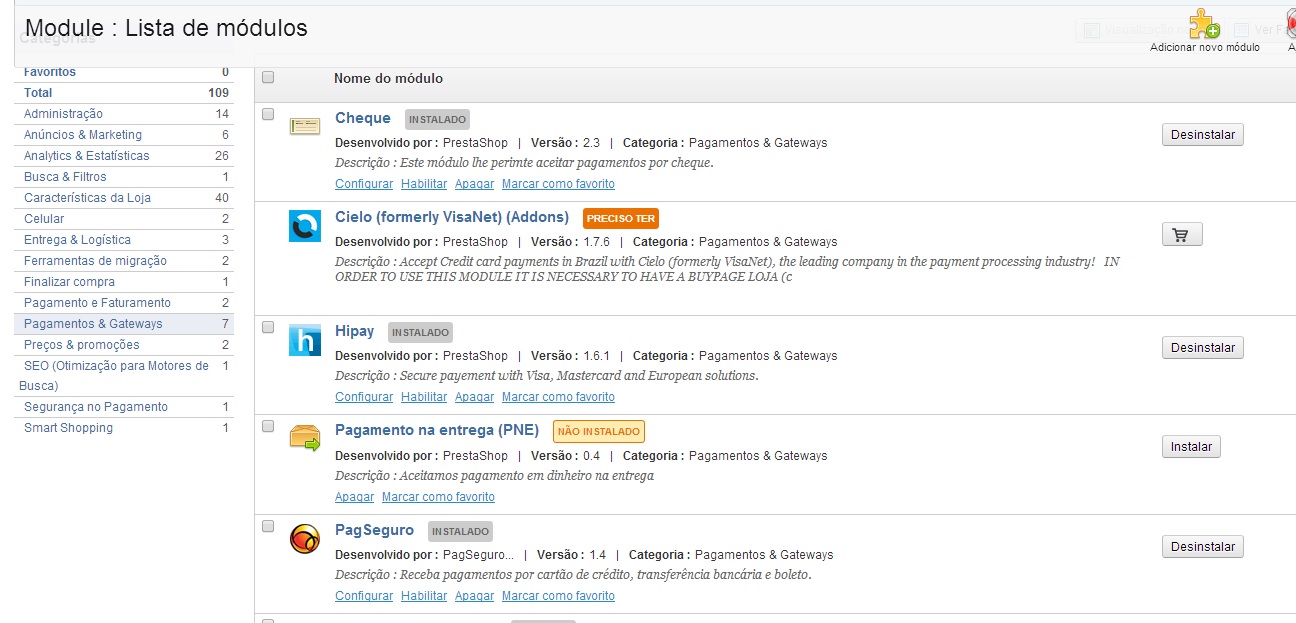Click Apagar under the Cheque module
The width and height of the screenshot is (1296, 623).
[x=474, y=184]
